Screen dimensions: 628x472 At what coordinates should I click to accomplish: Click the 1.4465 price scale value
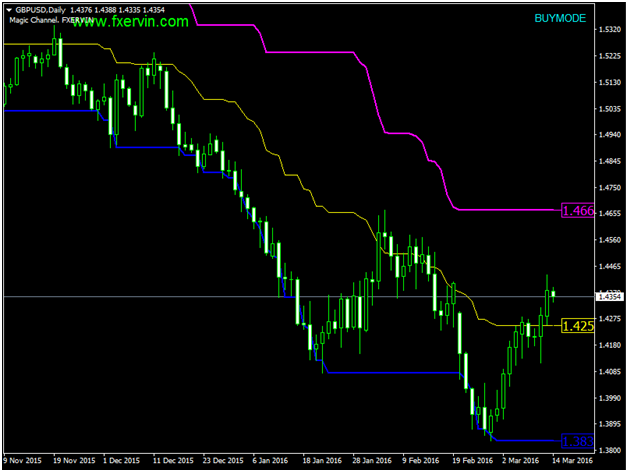610,266
